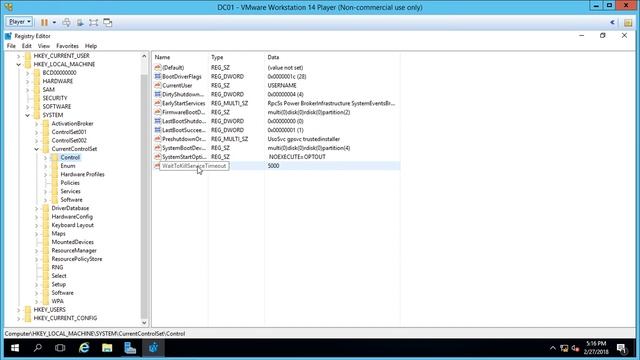The image size is (640, 360).
Task: Open the Windows Start menu
Action: pyautogui.click(x=15, y=348)
